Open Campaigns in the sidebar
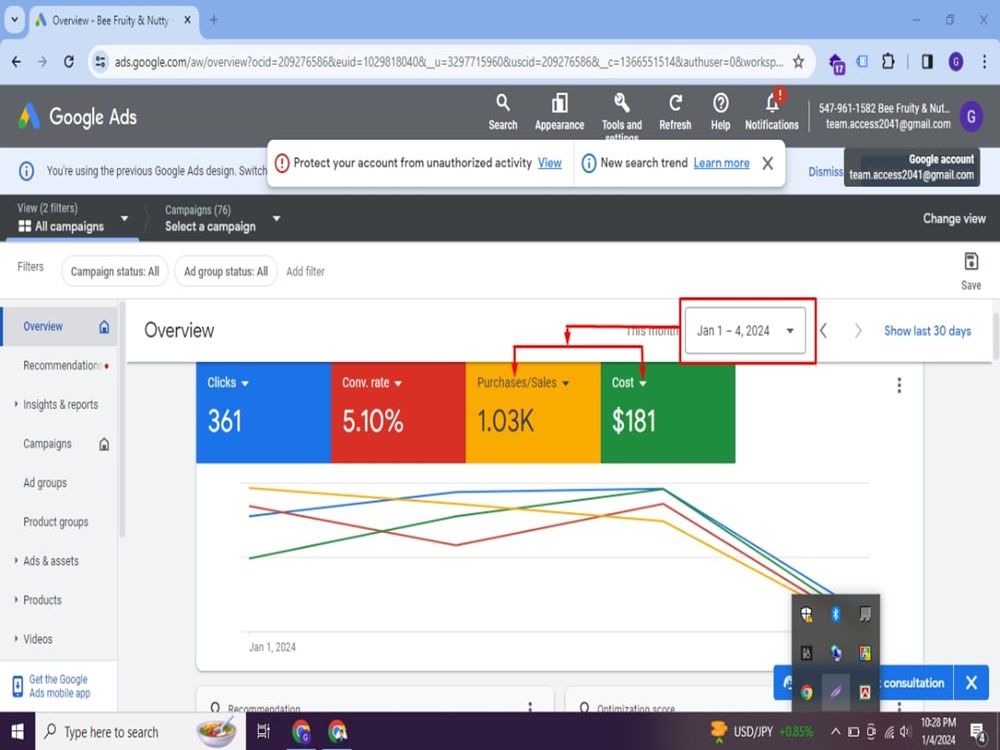 point(47,443)
